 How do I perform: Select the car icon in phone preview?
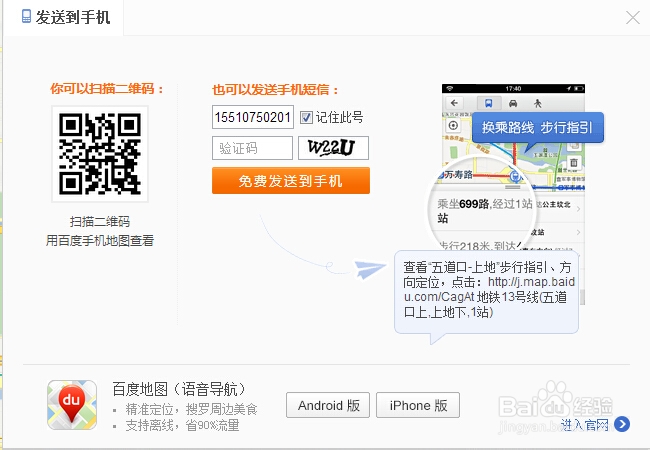[513, 103]
